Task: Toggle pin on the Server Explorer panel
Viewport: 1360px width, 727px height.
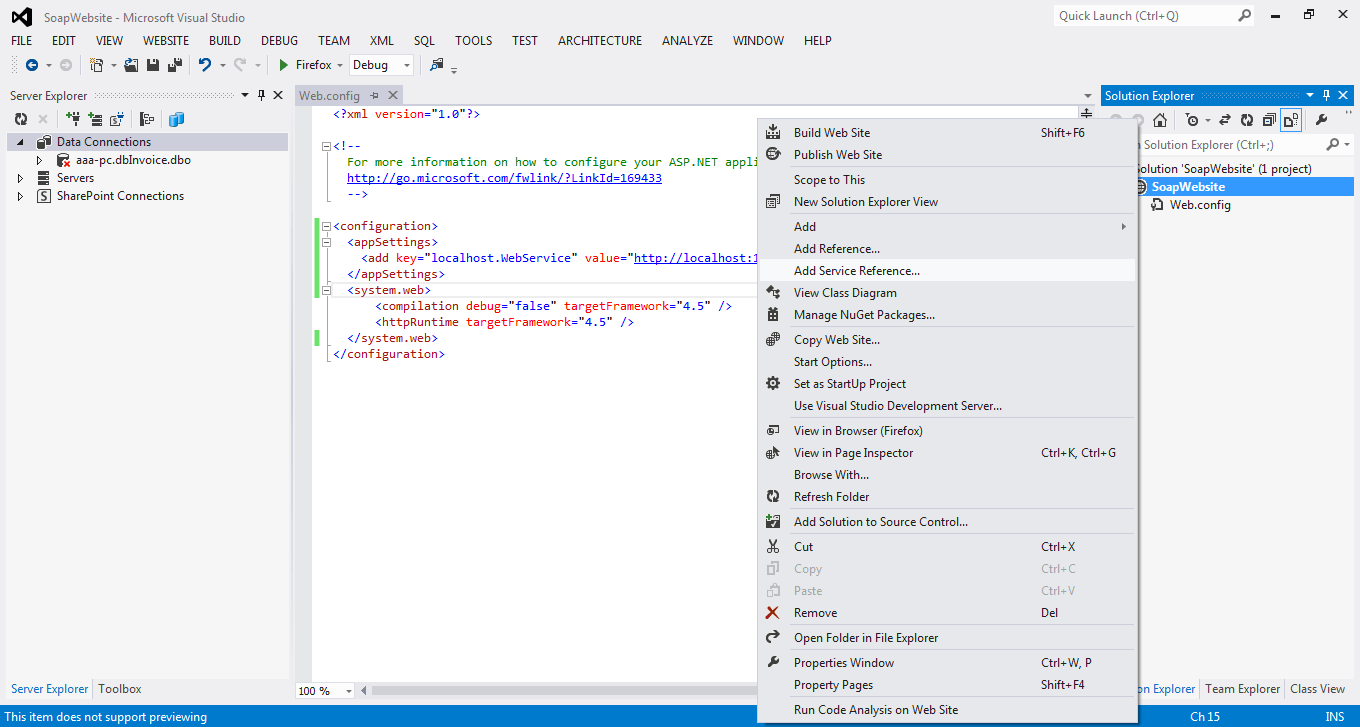Action: click(262, 95)
